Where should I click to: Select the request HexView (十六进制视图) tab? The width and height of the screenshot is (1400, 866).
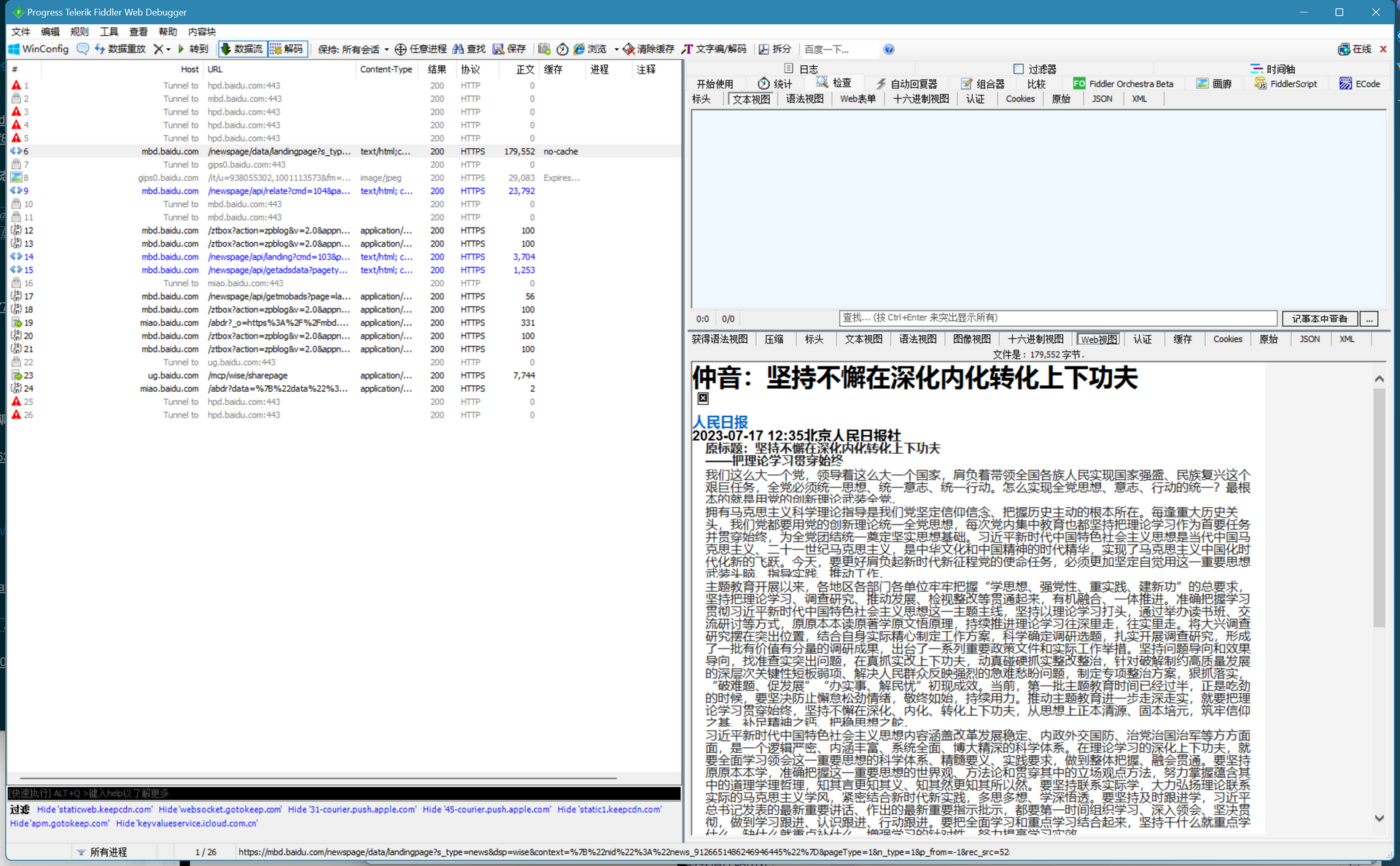click(x=921, y=98)
